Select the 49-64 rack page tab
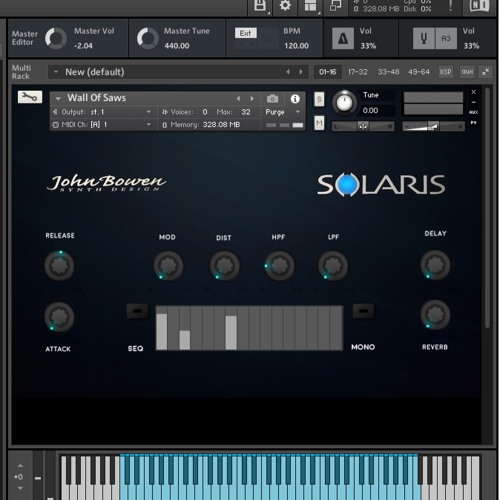The image size is (500, 500). pos(419,72)
